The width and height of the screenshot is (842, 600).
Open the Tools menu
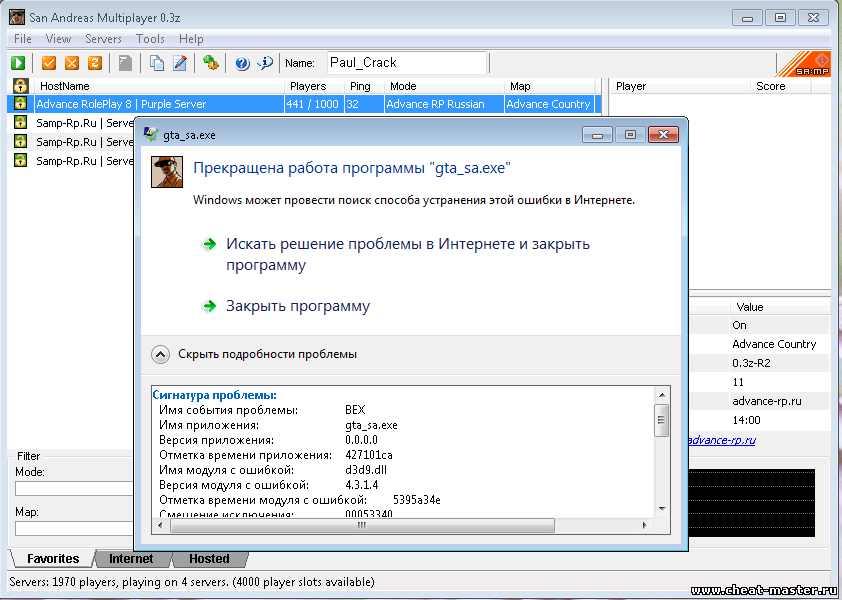pos(150,39)
